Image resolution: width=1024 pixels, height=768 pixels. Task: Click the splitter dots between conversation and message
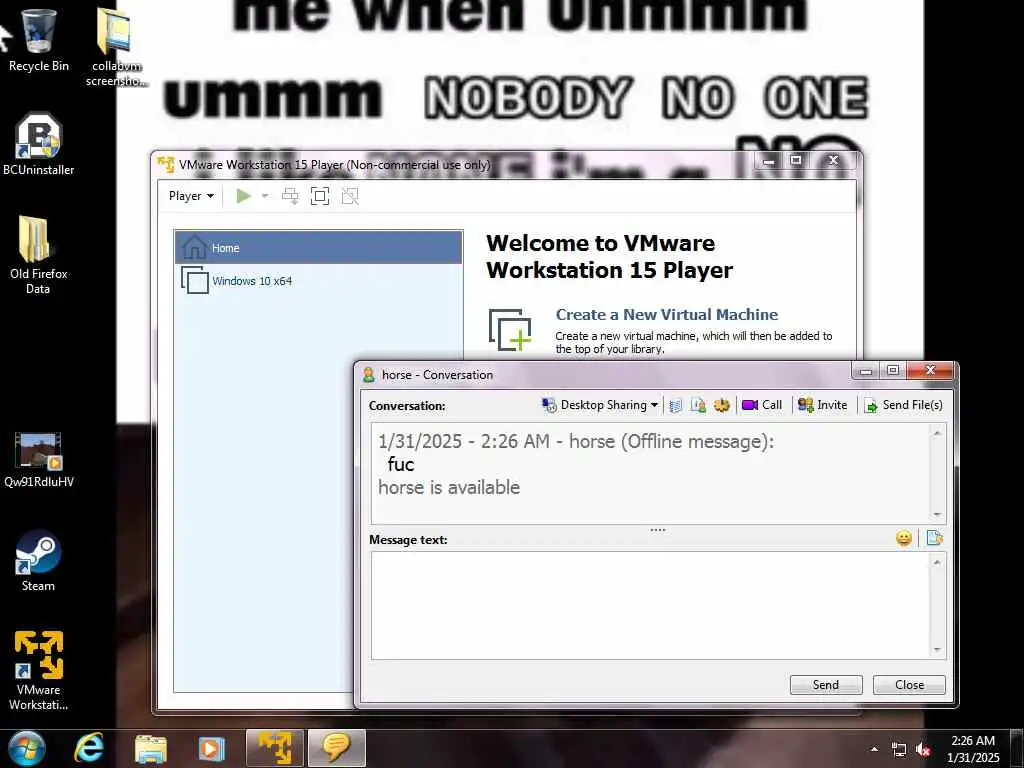click(x=658, y=530)
